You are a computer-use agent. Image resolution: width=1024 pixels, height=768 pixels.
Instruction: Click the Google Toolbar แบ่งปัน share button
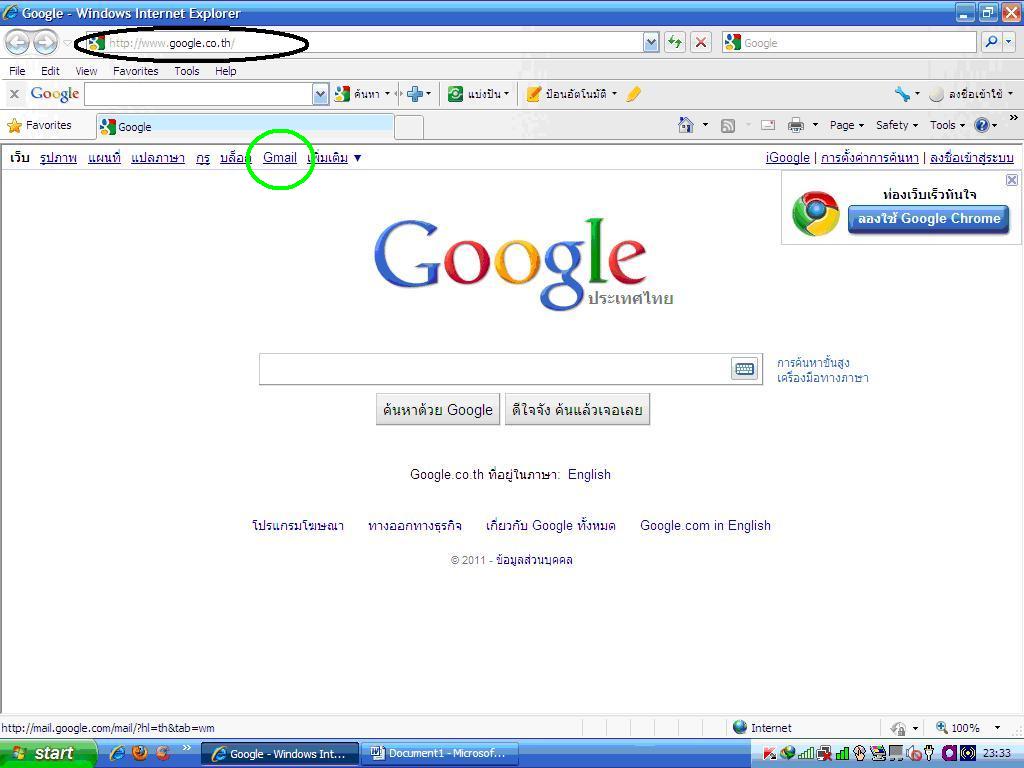pyautogui.click(x=478, y=94)
